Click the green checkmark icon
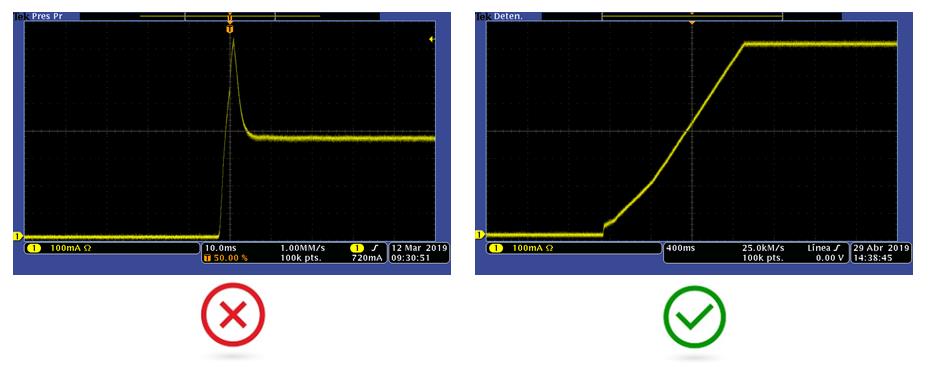The width and height of the screenshot is (931, 367). pos(694,316)
